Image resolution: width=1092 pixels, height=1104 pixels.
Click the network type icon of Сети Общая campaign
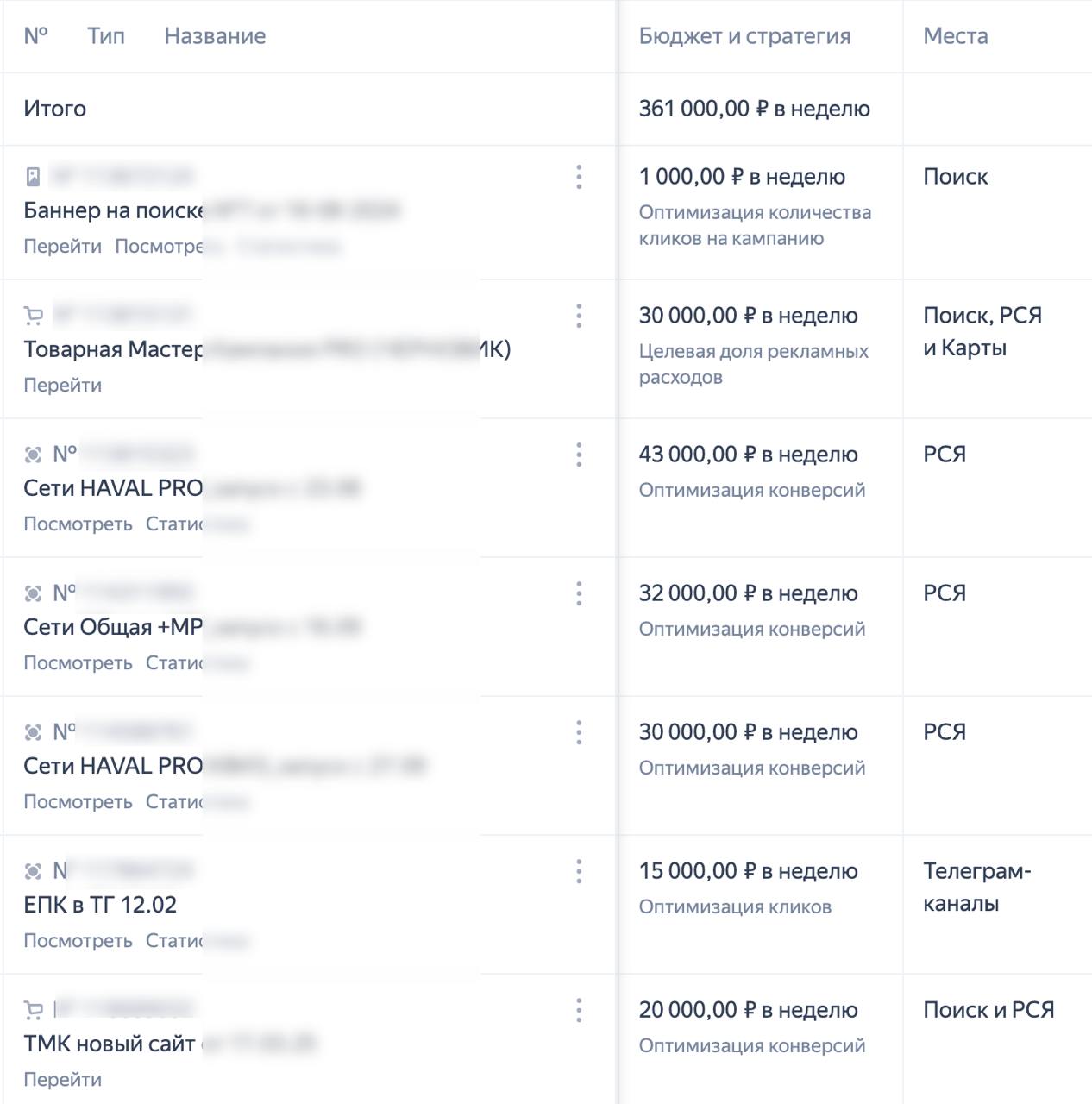click(33, 593)
